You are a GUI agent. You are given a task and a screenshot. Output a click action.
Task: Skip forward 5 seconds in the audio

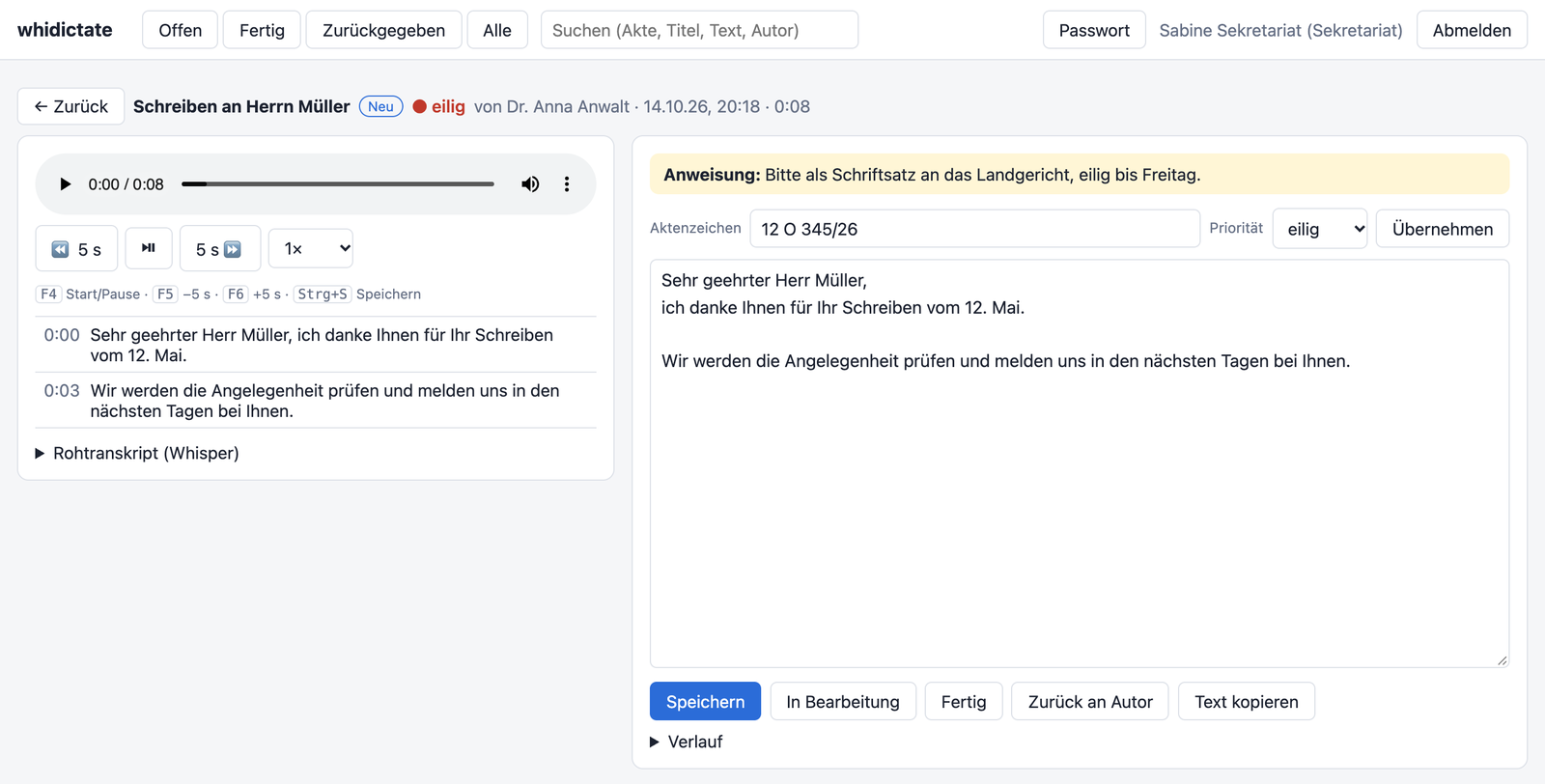[x=219, y=249]
